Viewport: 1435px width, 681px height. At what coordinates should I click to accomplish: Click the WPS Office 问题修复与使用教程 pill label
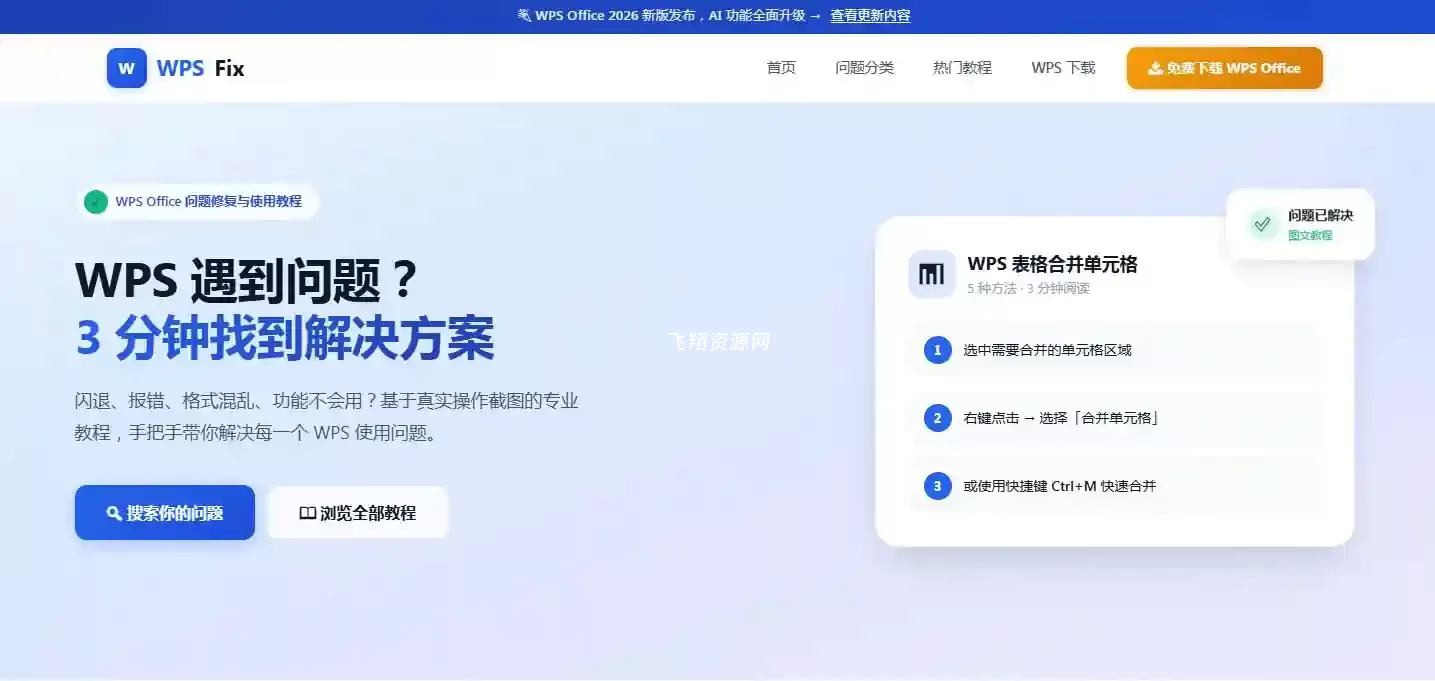[208, 201]
